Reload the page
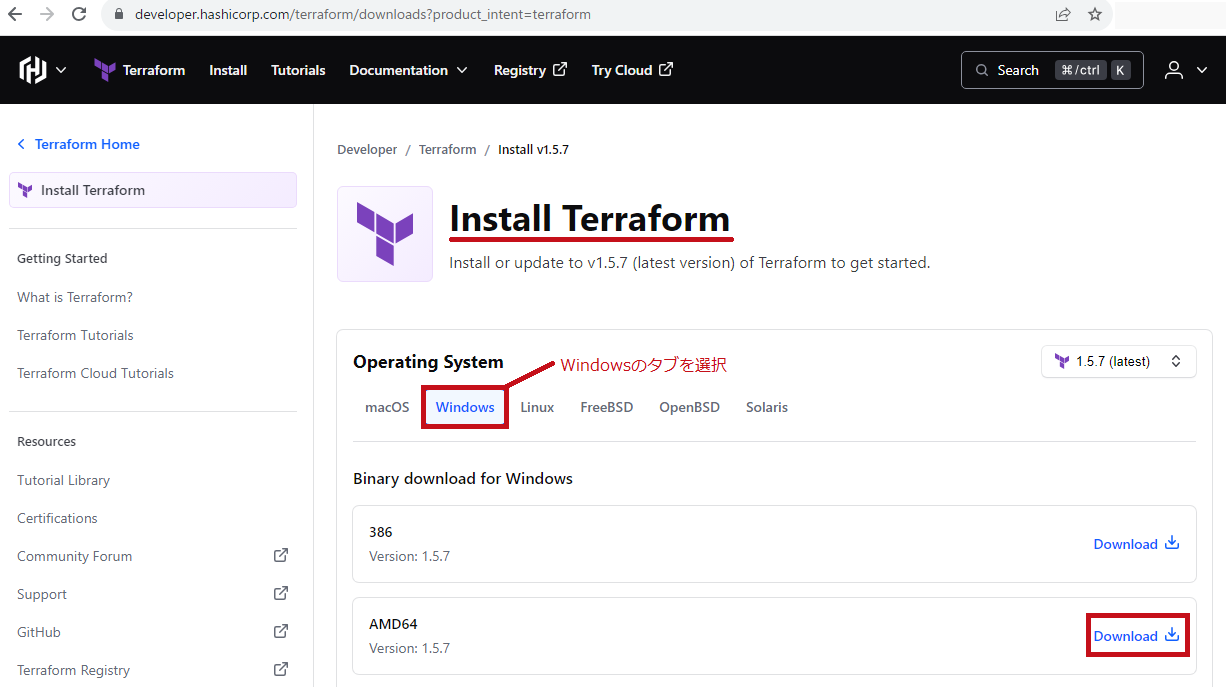The height and width of the screenshot is (687, 1226). click(79, 14)
